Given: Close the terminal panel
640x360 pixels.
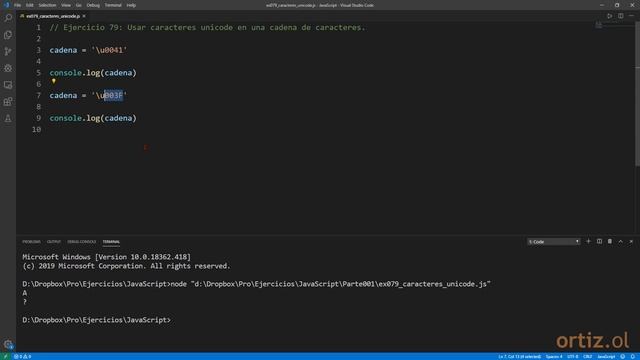Looking at the screenshot, I should pyautogui.click(x=631, y=241).
